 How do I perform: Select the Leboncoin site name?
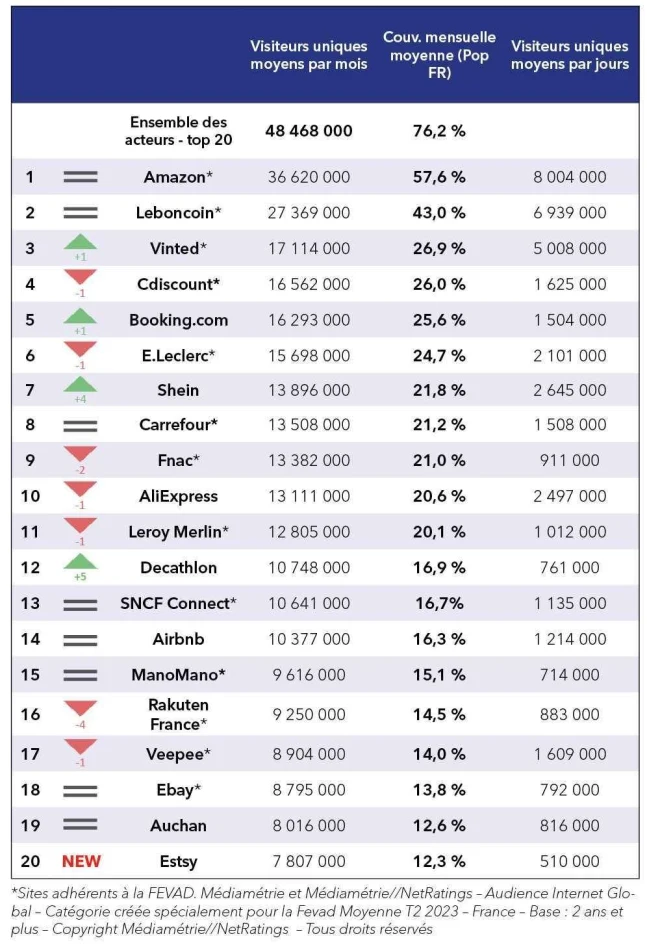click(x=178, y=213)
